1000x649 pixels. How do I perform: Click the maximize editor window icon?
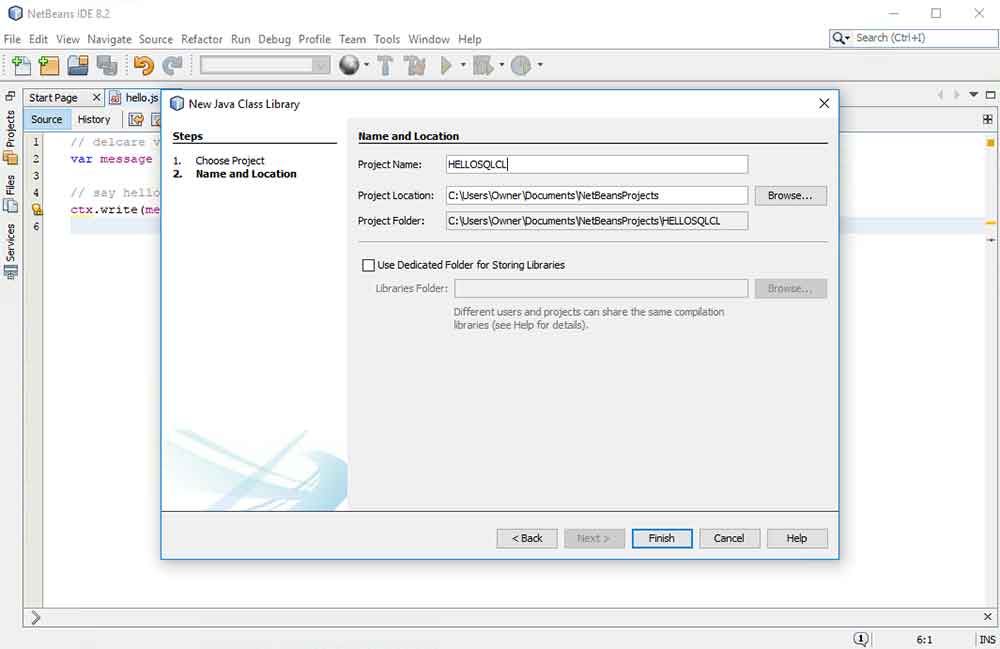990,95
